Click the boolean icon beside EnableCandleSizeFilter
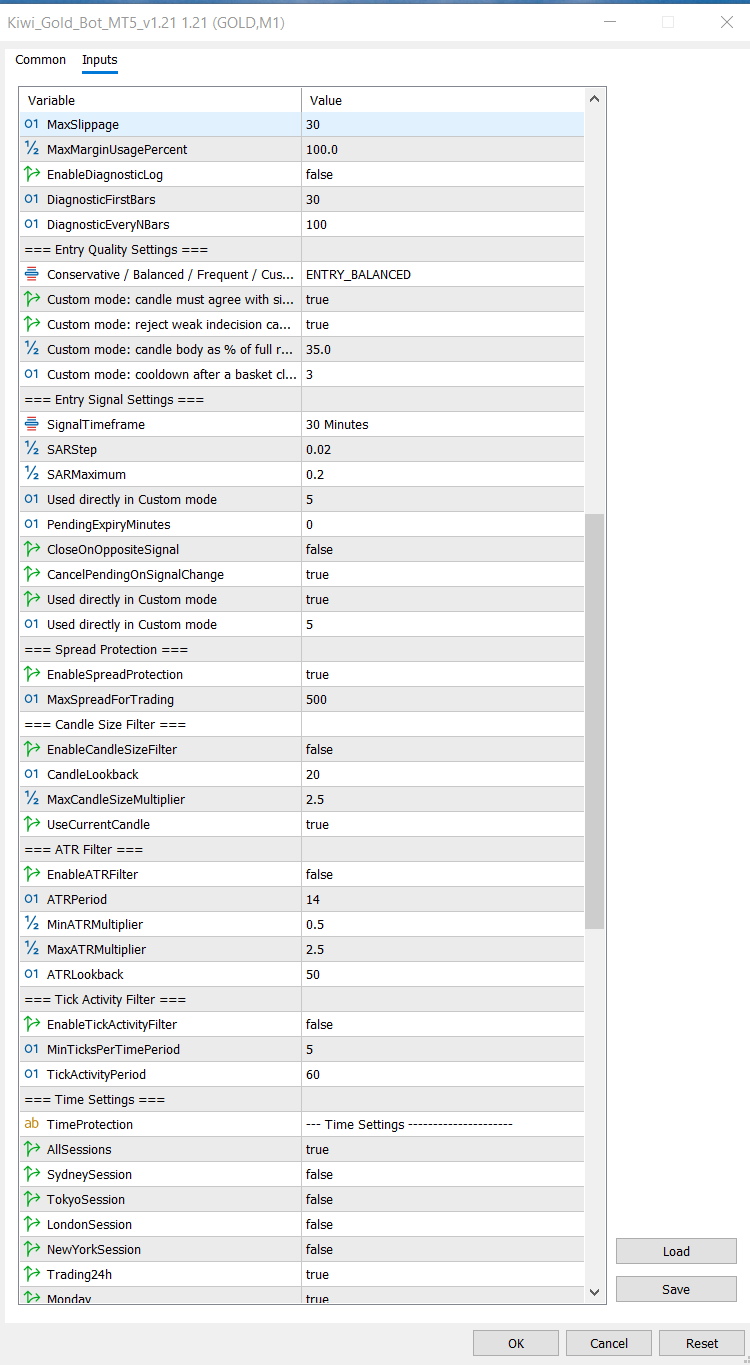Viewport: 750px width, 1365px height. pyautogui.click(x=31, y=749)
